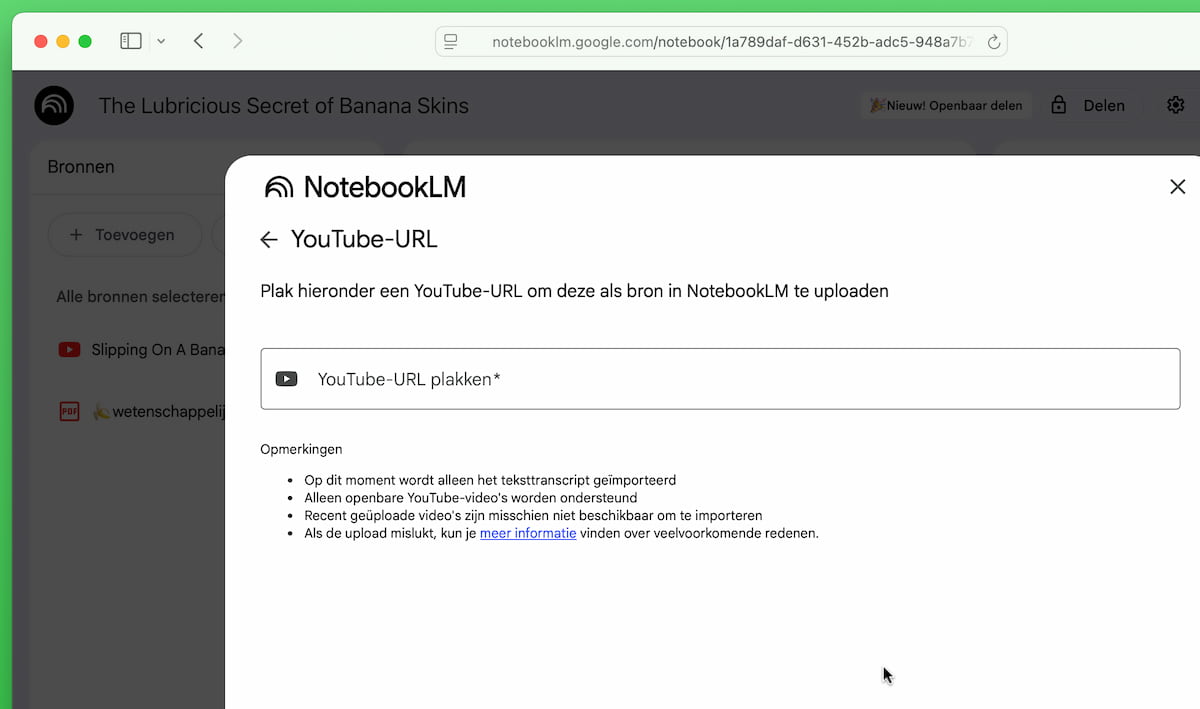Click the Toevoegen source button
Image resolution: width=1200 pixels, height=709 pixels.
122,235
